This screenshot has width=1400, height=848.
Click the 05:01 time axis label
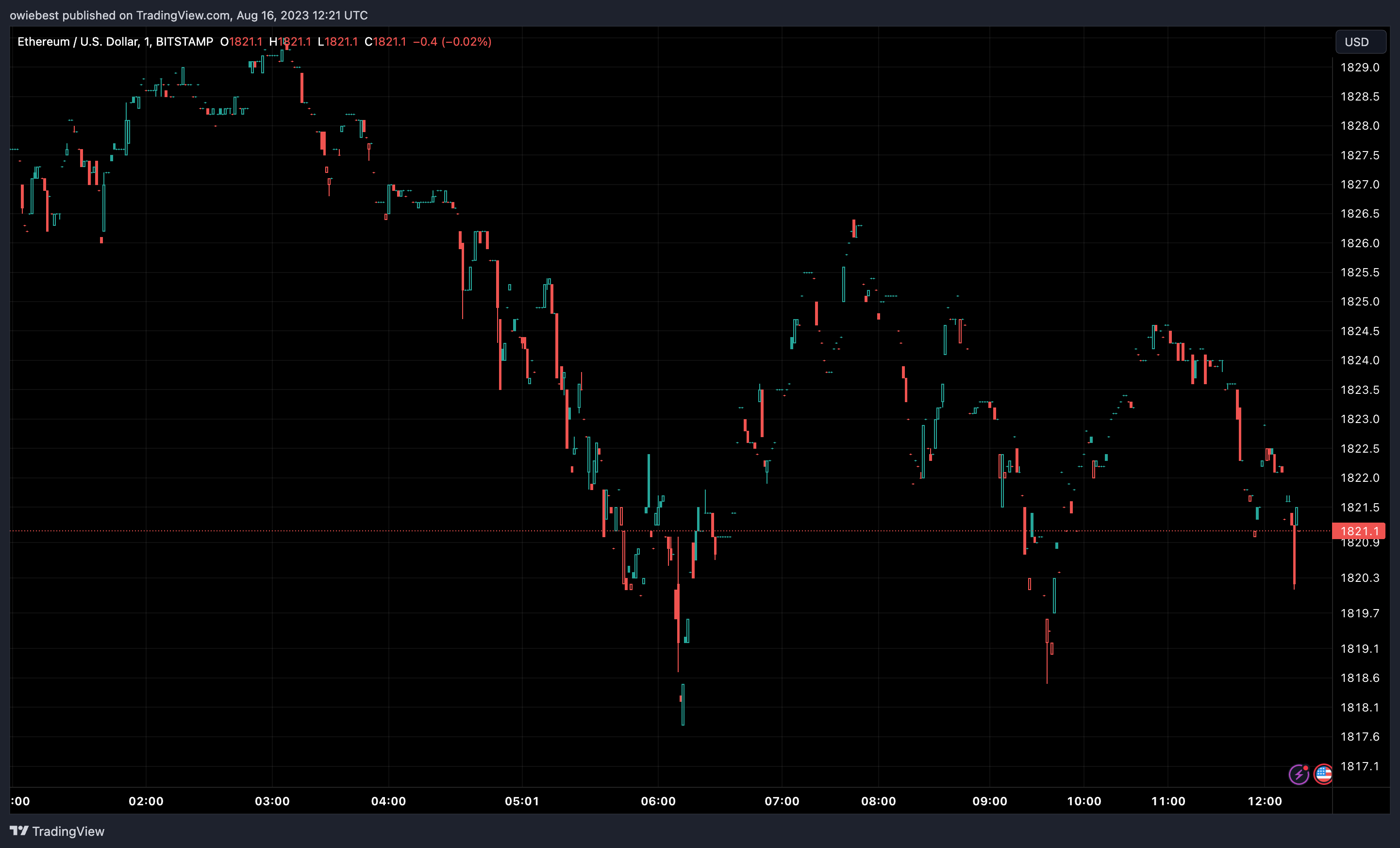click(521, 801)
